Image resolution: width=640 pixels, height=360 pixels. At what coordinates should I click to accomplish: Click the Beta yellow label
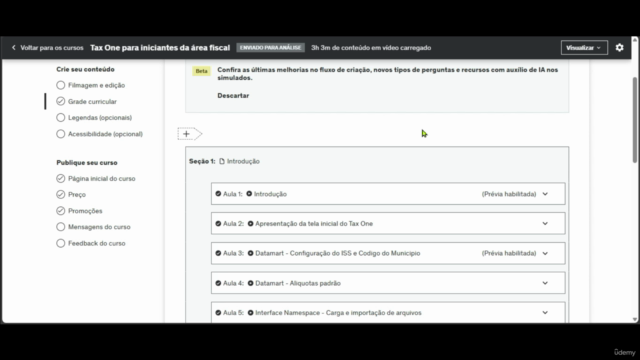click(x=201, y=71)
